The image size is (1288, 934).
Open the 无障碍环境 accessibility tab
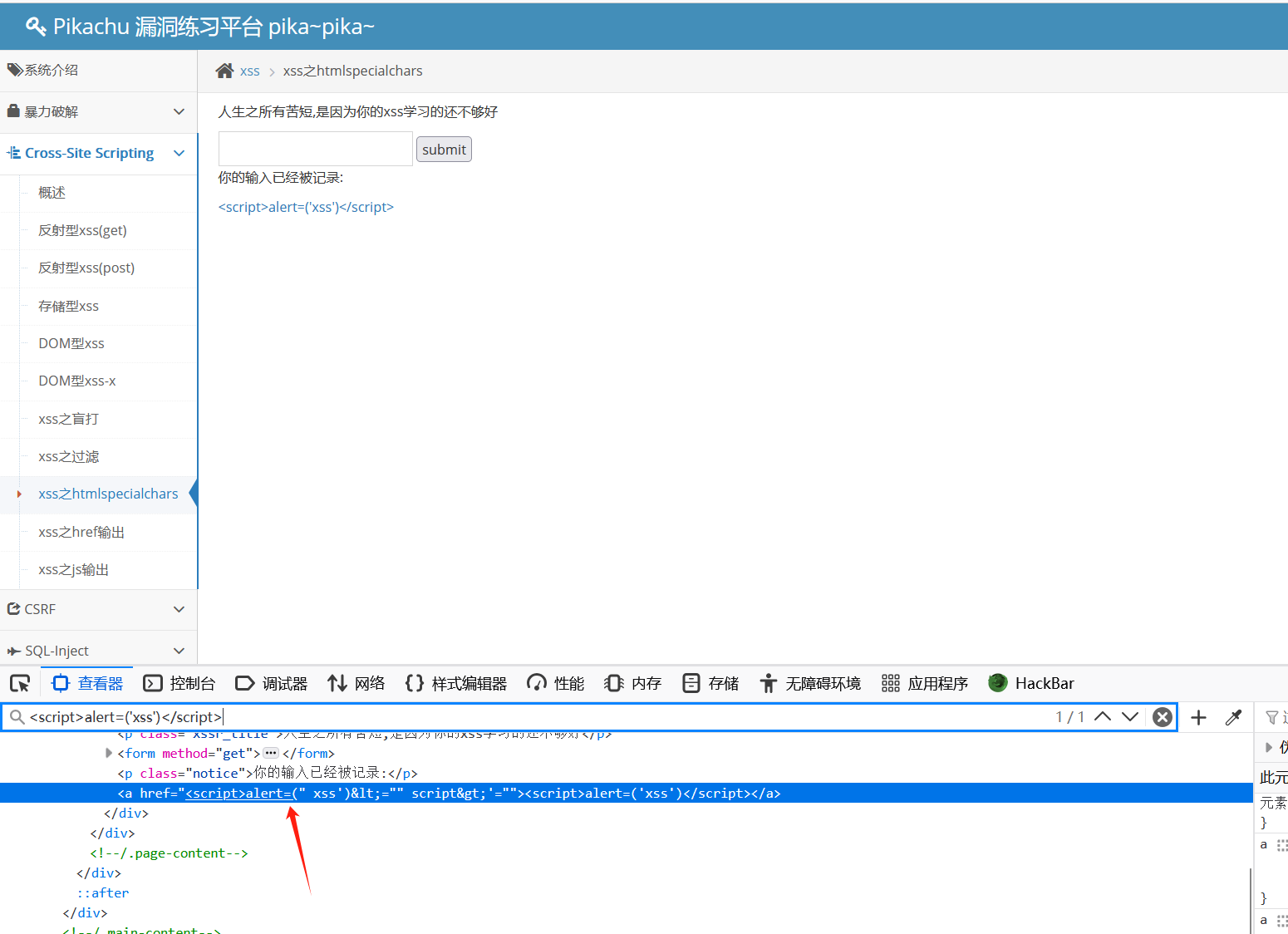pos(810,684)
